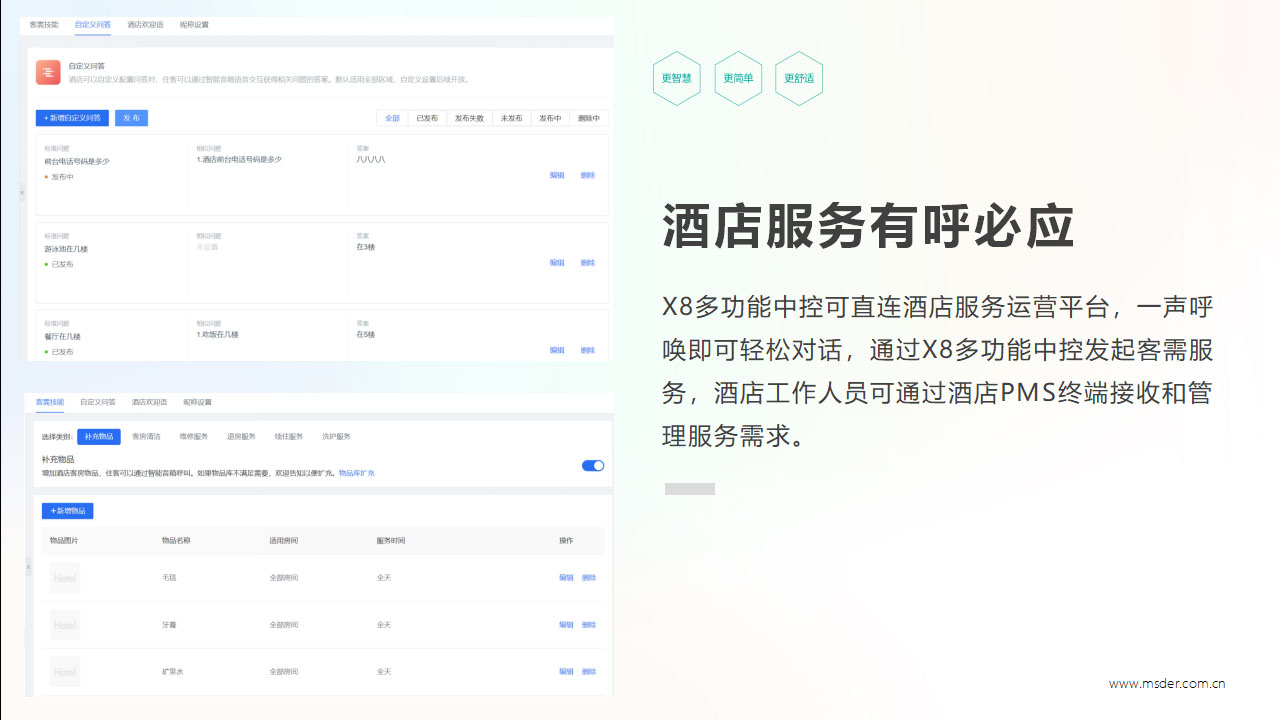Image resolution: width=1280 pixels, height=720 pixels.
Task: Click the 服务时间 column header
Action: [x=391, y=541]
